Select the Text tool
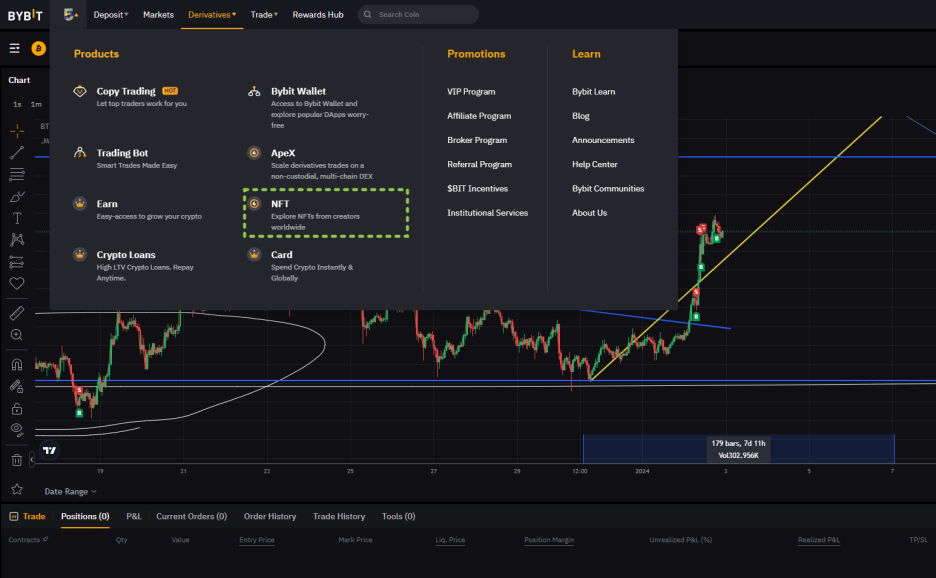The height and width of the screenshot is (578, 936). [17, 218]
